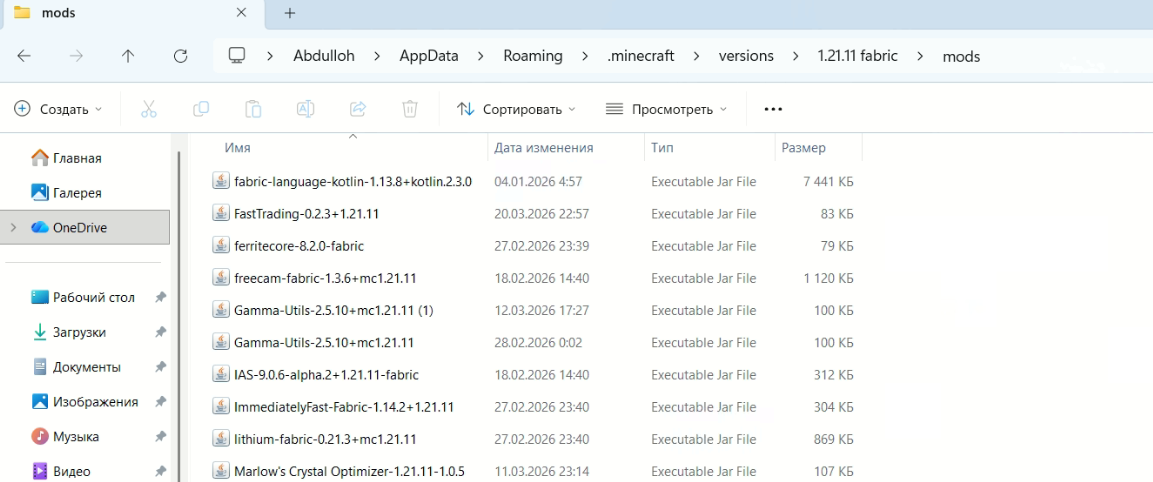
Task: Open a new tab with the plus button
Action: tap(290, 13)
